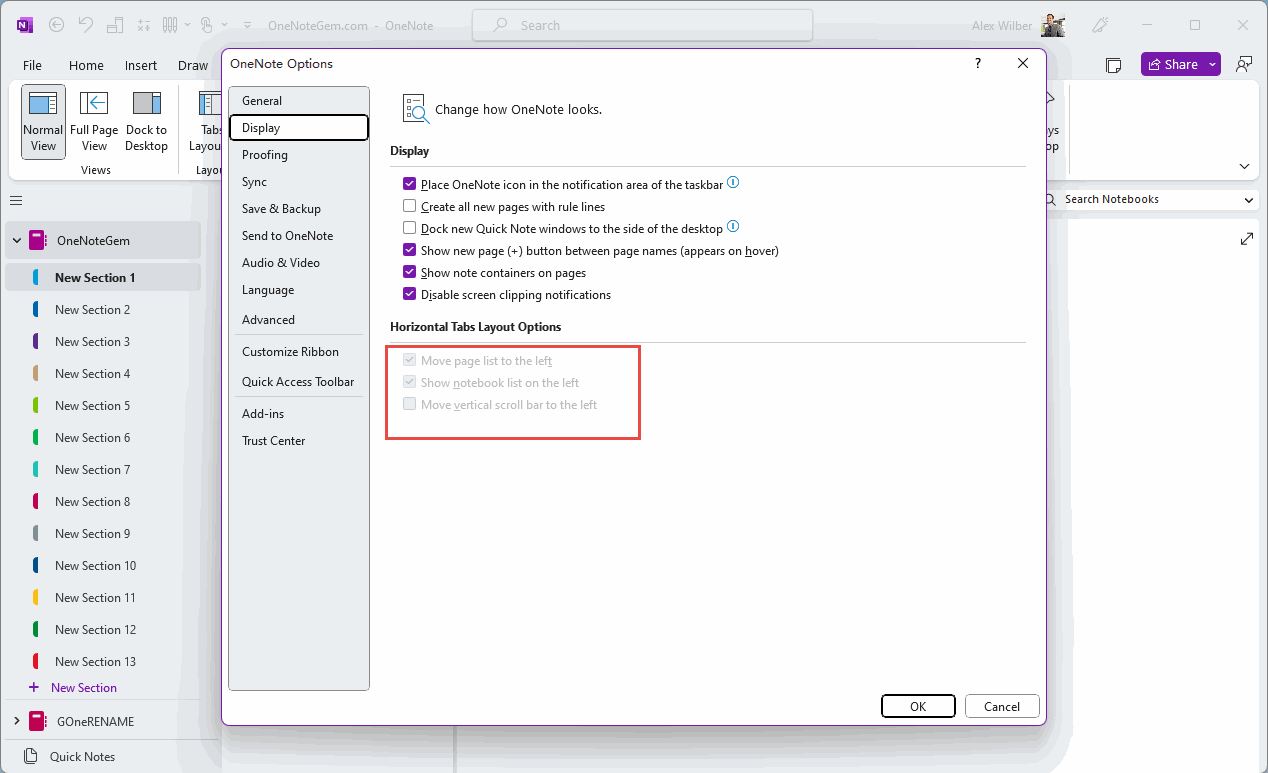This screenshot has height=773, width=1268.
Task: Click Move vertical scroll bar to left checkbox
Action: (409, 404)
